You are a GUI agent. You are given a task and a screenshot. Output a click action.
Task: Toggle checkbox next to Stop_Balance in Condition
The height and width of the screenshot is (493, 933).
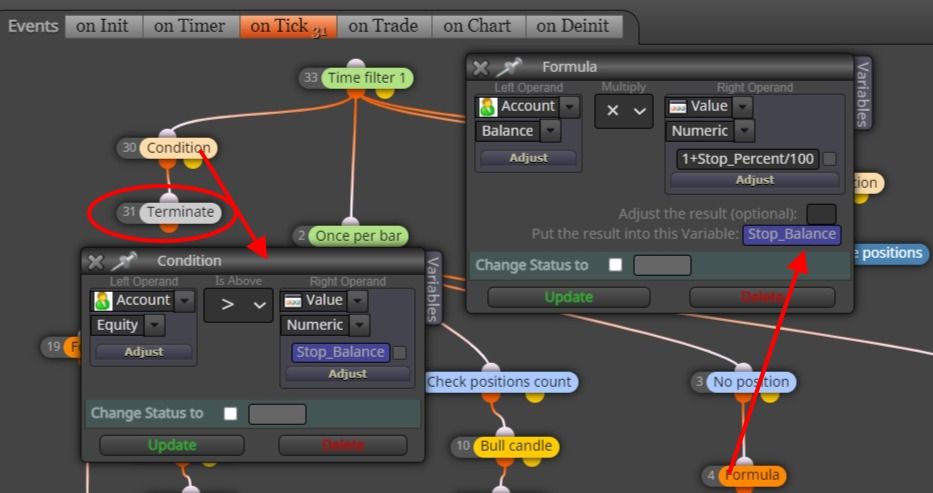coord(400,353)
